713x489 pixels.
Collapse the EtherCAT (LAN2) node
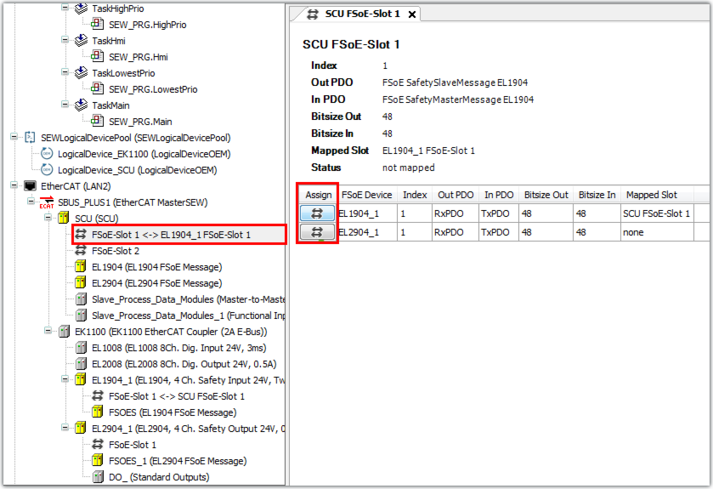[x=13, y=186]
